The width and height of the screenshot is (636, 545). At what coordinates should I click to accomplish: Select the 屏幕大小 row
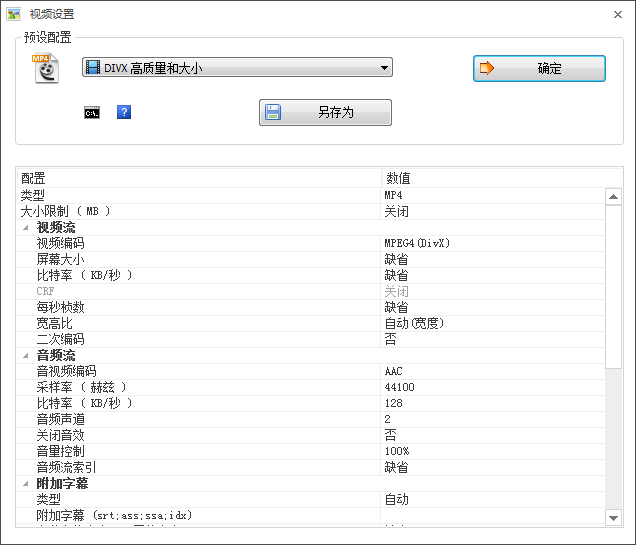pos(311,260)
